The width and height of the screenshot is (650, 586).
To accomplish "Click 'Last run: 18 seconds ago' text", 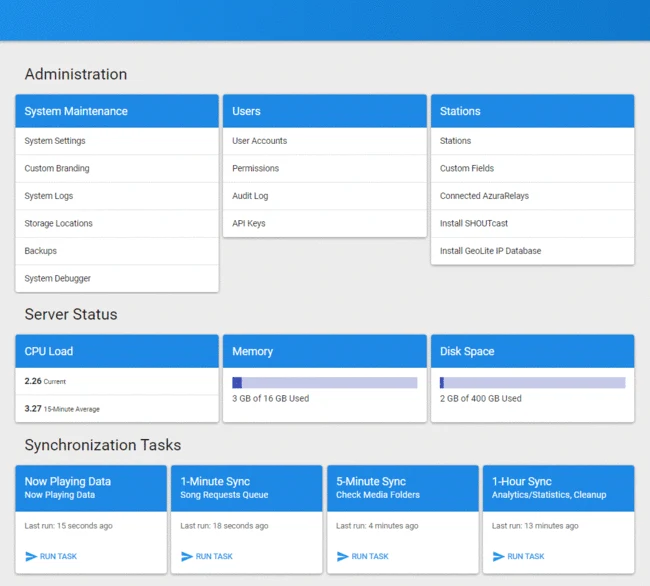I will pyautogui.click(x=224, y=525).
